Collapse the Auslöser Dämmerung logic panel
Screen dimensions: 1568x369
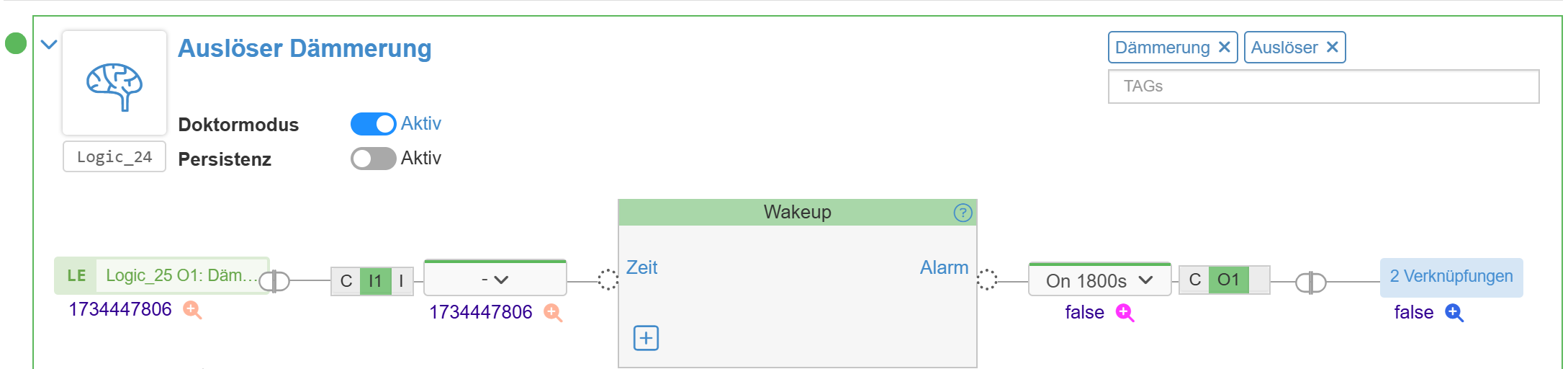coord(49,45)
